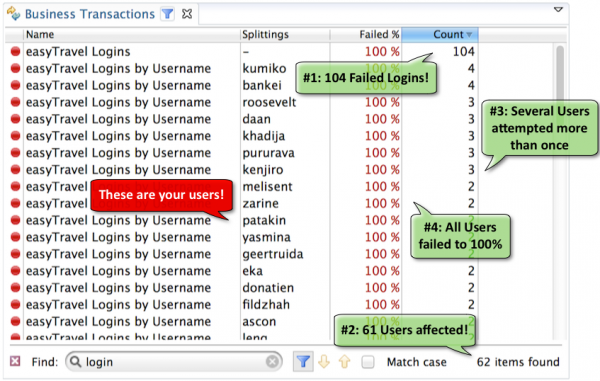Select the donatien splitting row
This screenshot has width=600, height=381.
(x=243, y=287)
